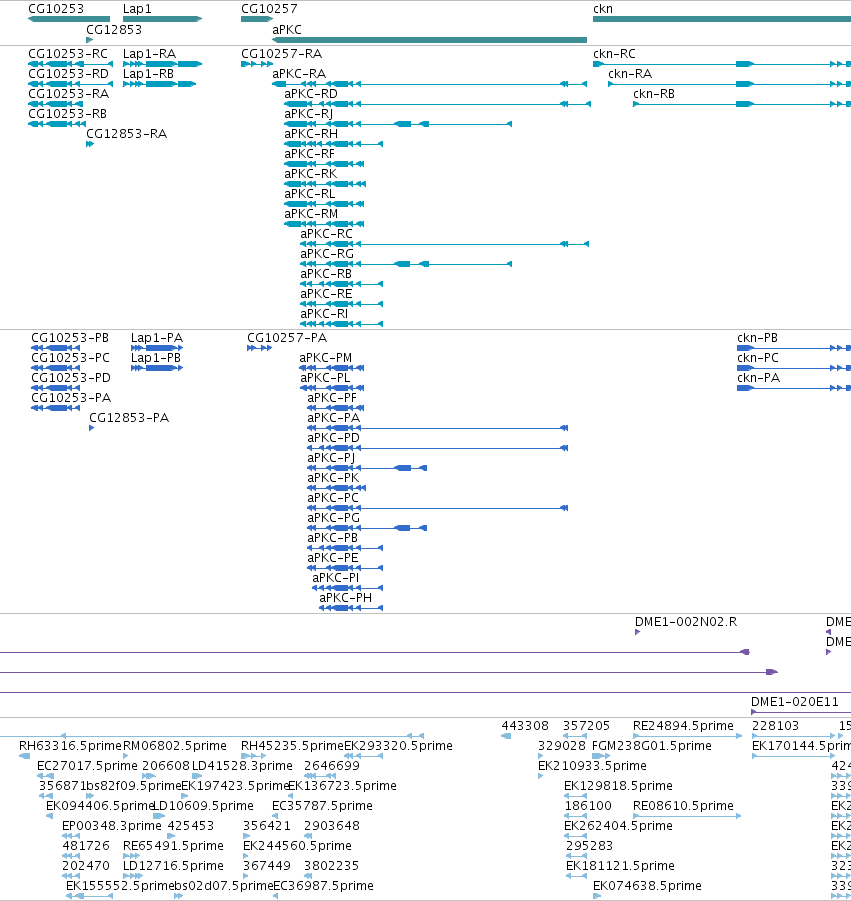Select the bs82f09.5prime EST label
851x901 pixels.
(x=133, y=786)
